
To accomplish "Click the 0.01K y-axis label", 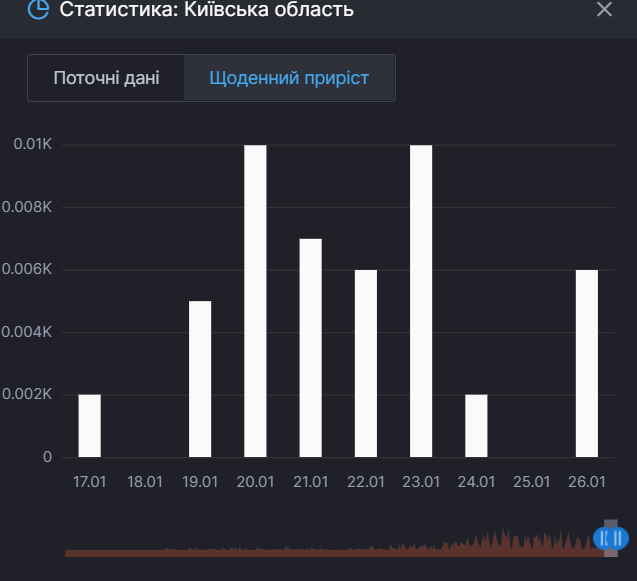I will click(x=32, y=145).
